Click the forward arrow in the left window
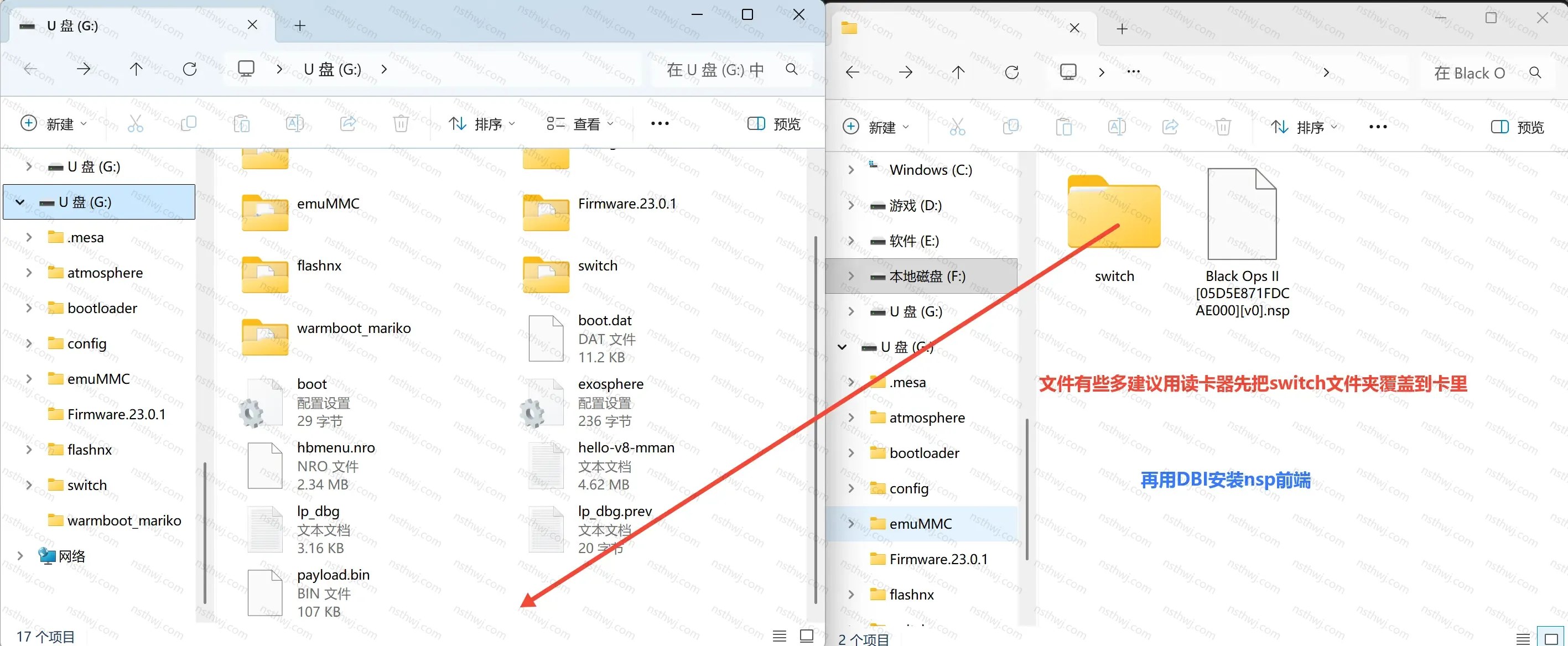 [x=84, y=69]
